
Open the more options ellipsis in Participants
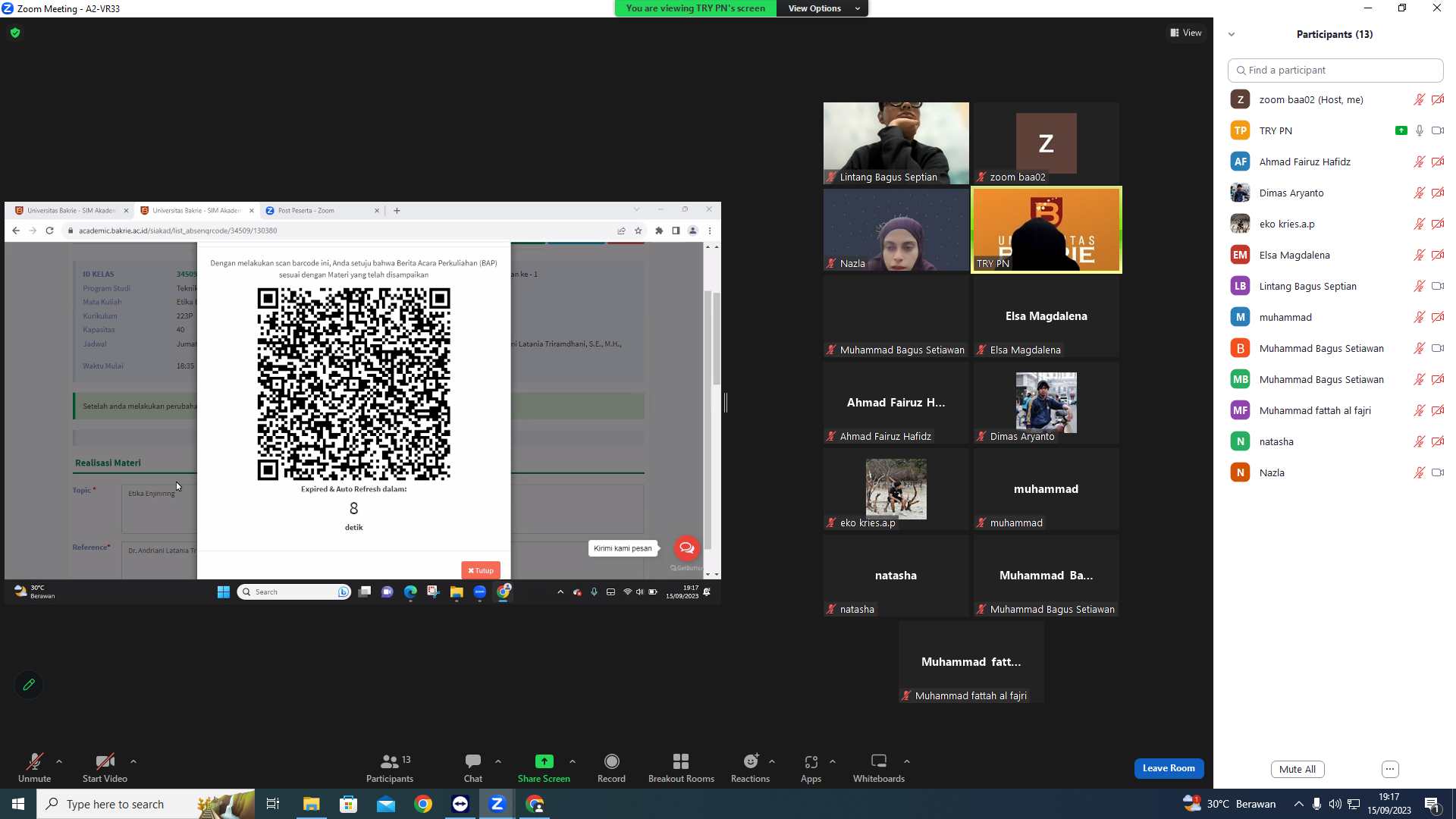1390,769
